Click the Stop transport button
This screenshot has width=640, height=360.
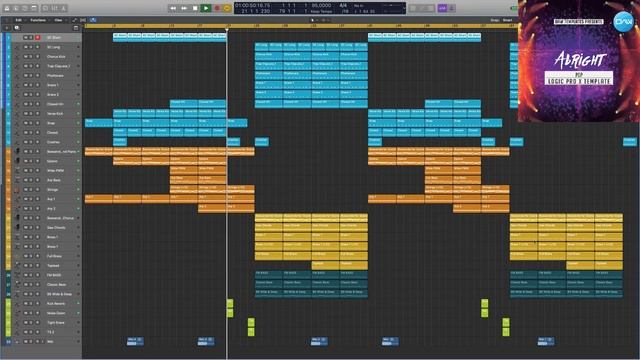[x=195, y=8]
